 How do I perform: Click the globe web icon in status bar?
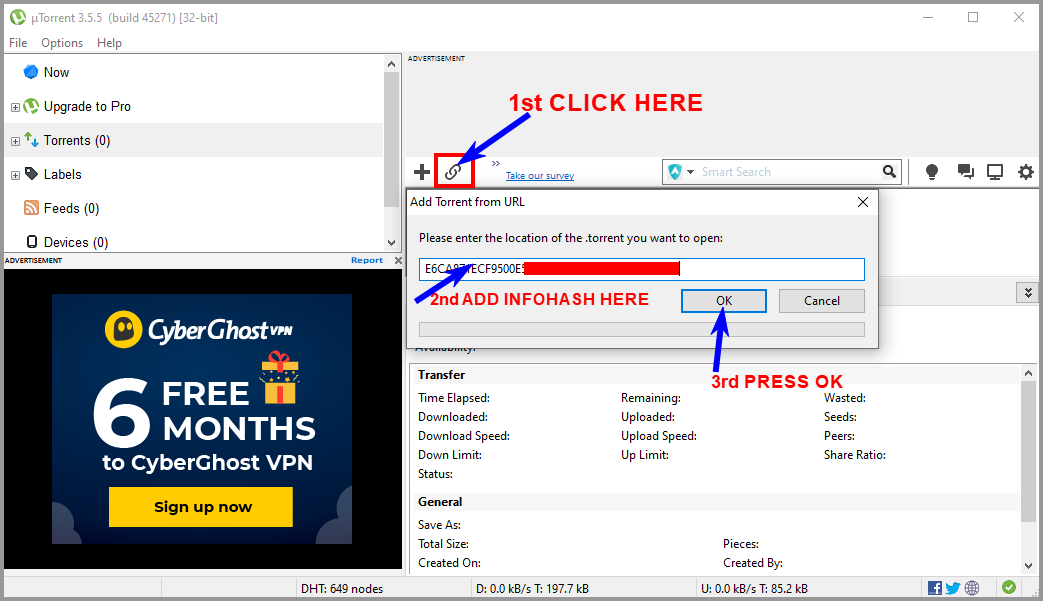(972, 588)
